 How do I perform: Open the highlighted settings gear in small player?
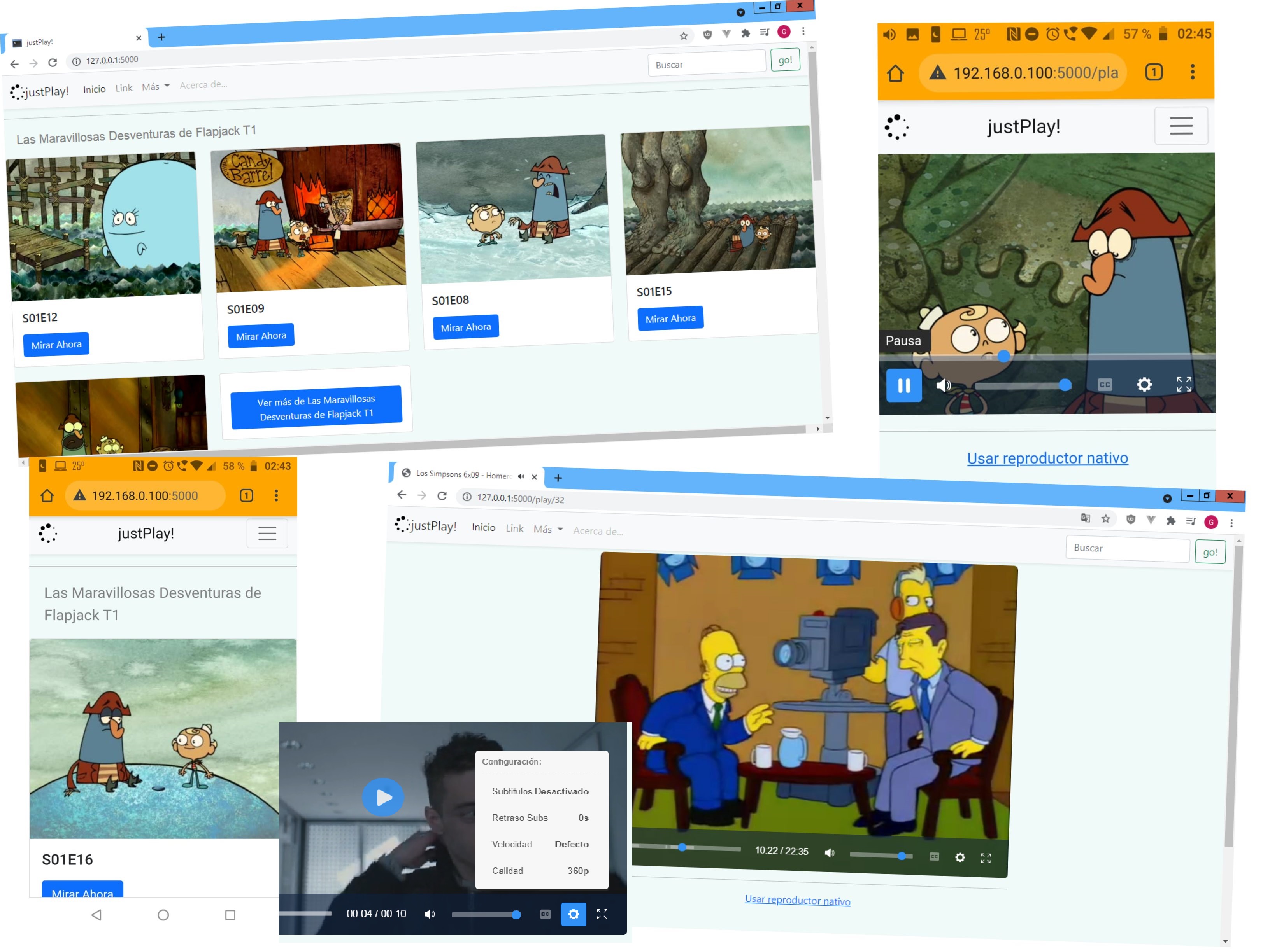[573, 914]
